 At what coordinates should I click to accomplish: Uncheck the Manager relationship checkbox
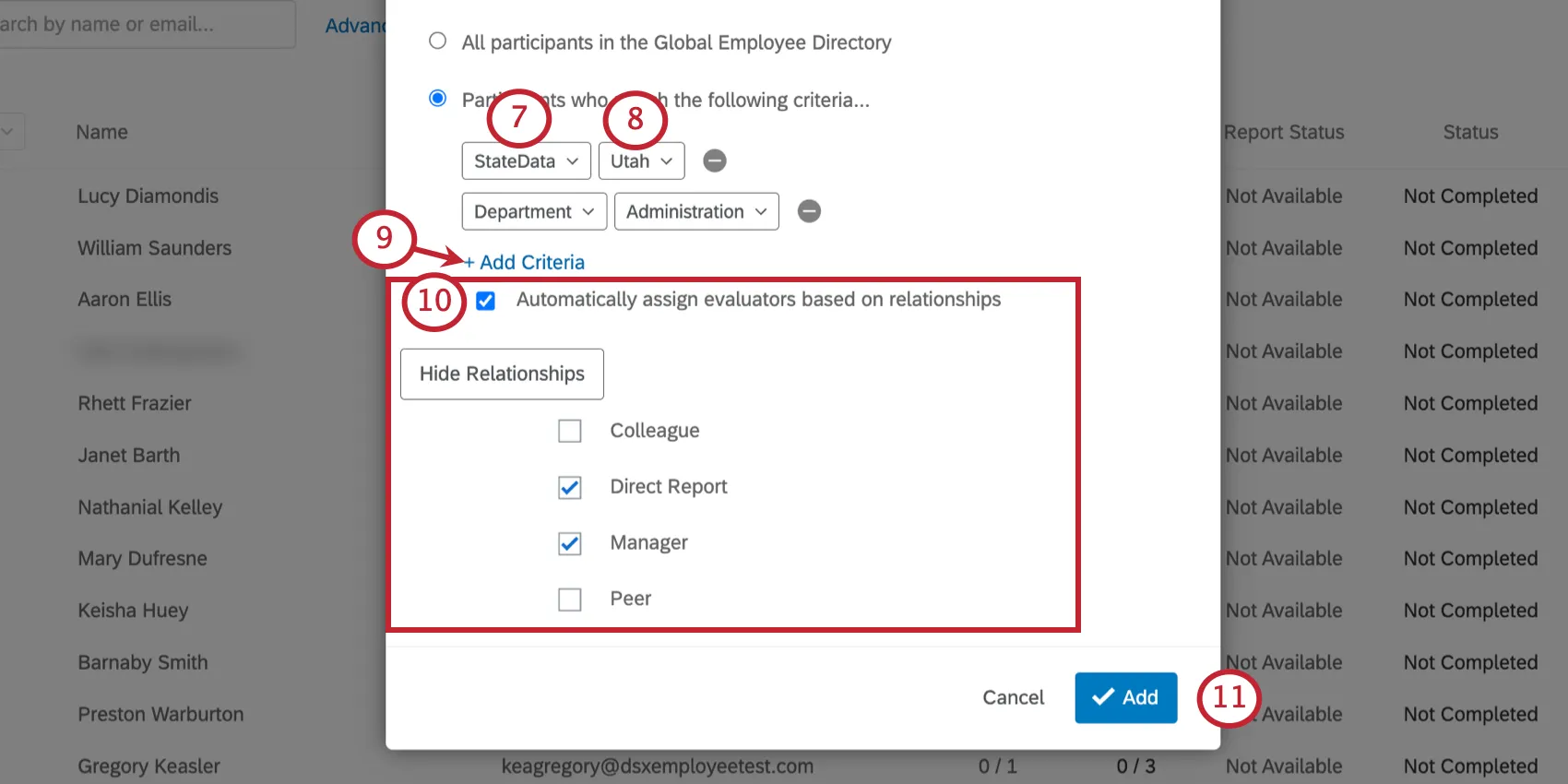(x=570, y=543)
